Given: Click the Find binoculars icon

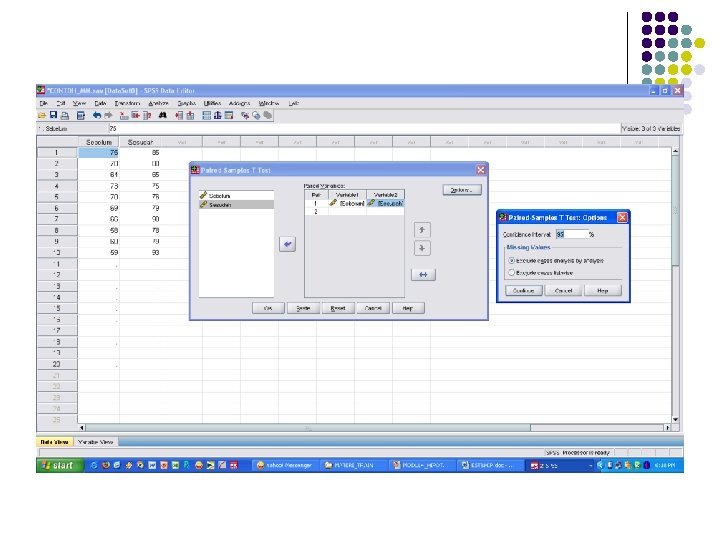Looking at the screenshot, I should click(x=163, y=115).
